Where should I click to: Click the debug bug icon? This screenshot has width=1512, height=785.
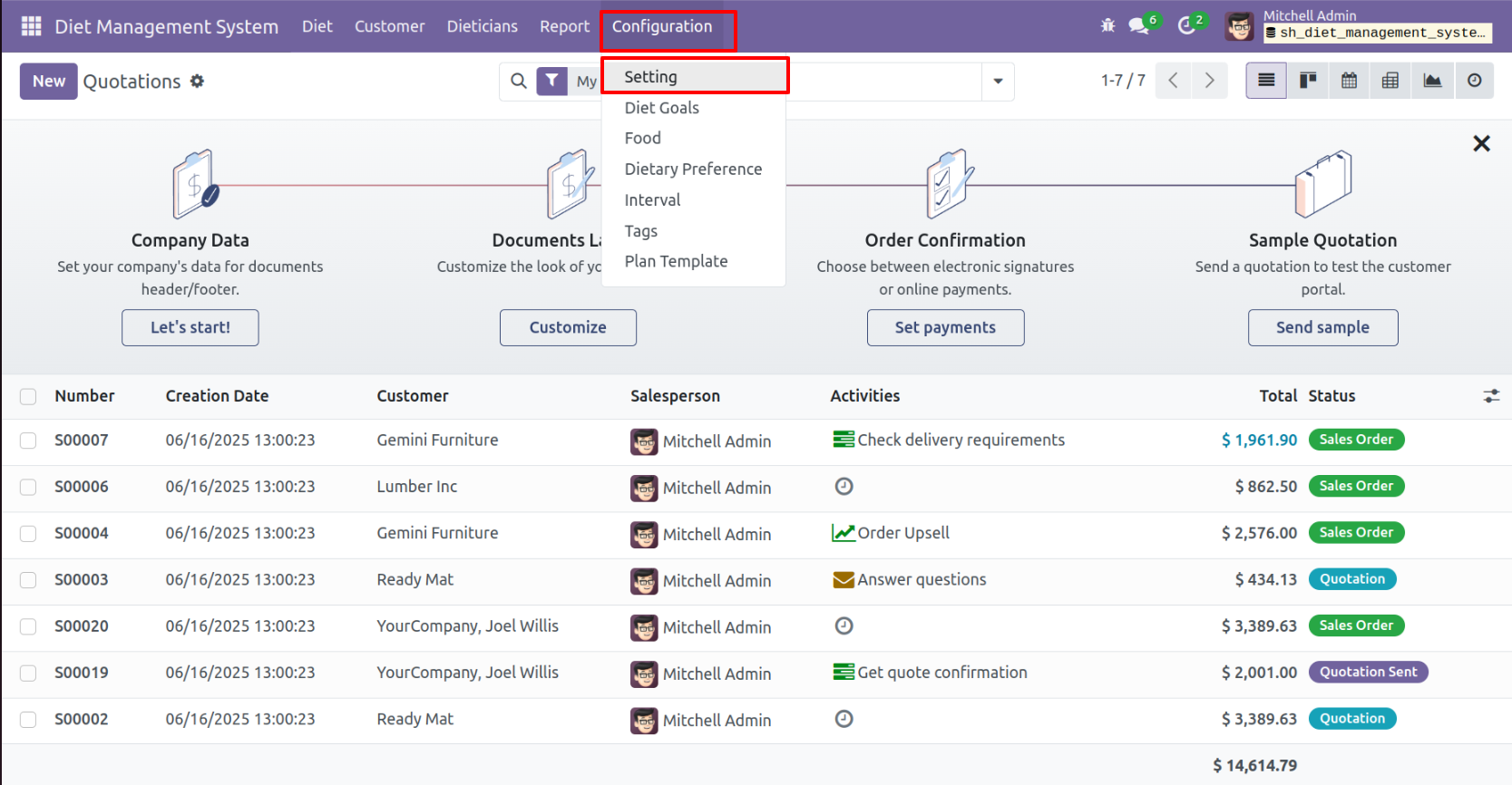click(1107, 26)
